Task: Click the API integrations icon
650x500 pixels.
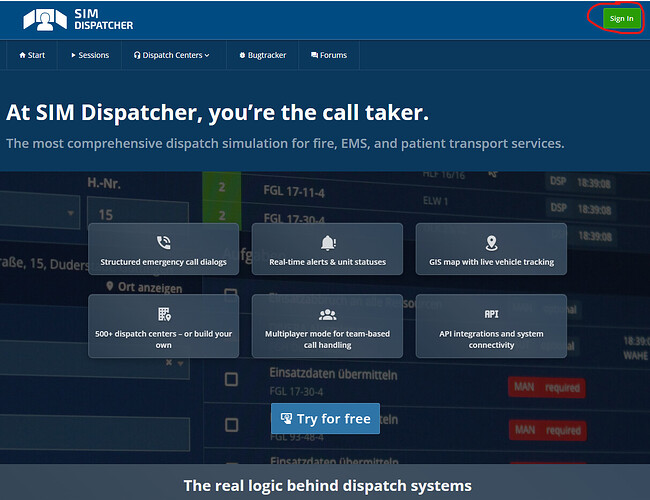Action: (x=490, y=314)
